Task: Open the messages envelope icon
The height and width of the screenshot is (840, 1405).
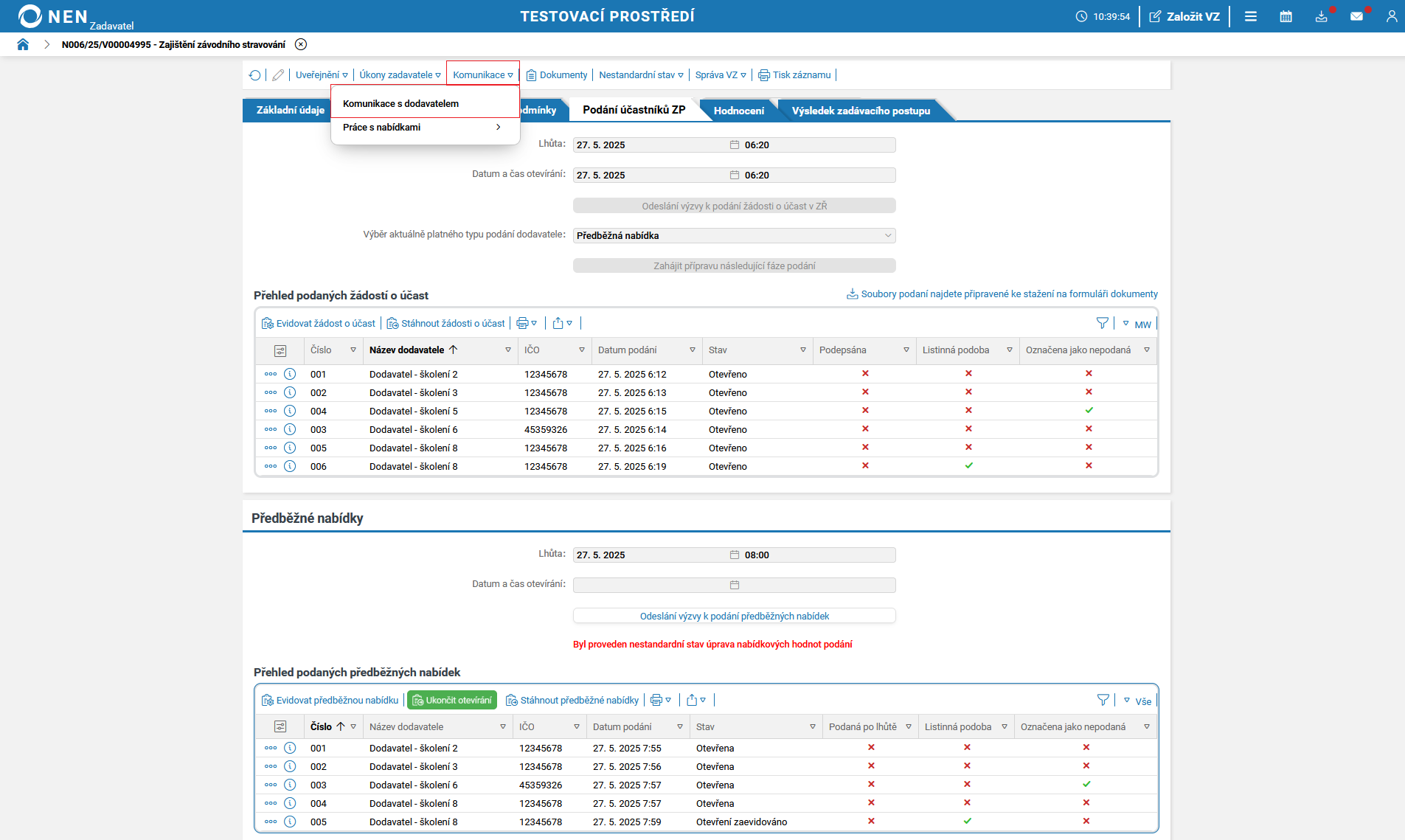Action: 1356,16
